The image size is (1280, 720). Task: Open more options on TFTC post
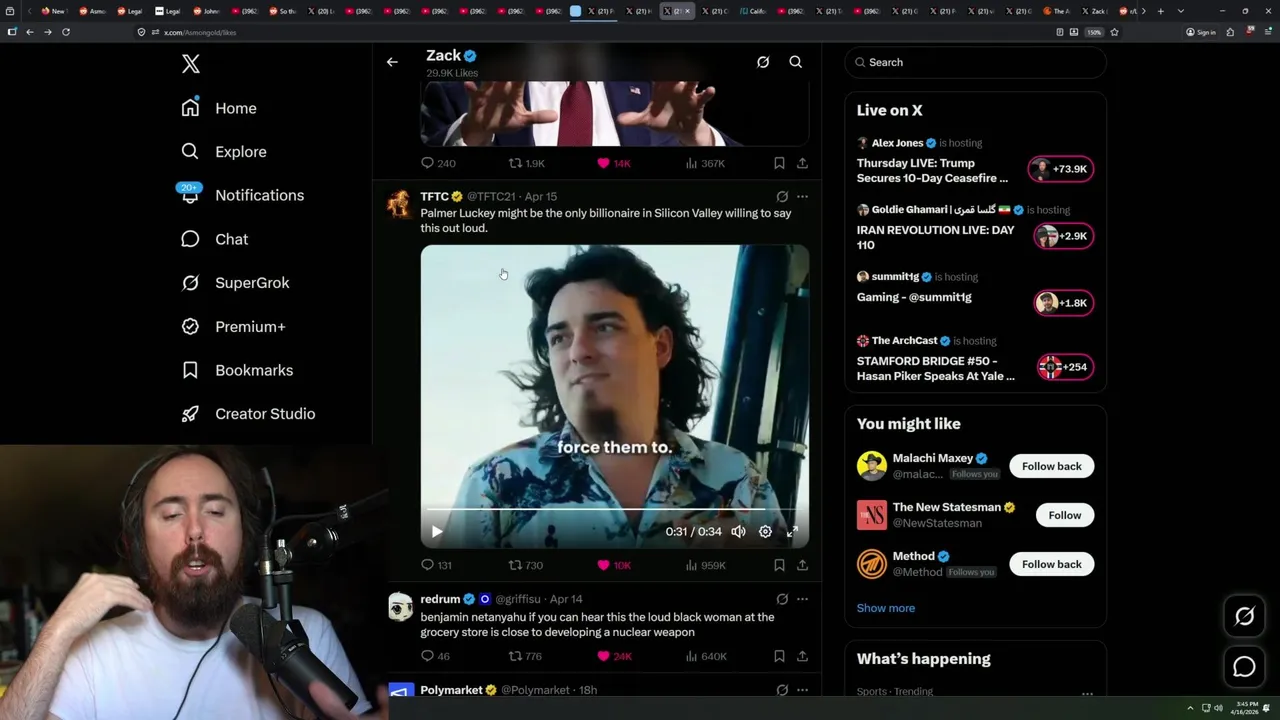(x=802, y=197)
